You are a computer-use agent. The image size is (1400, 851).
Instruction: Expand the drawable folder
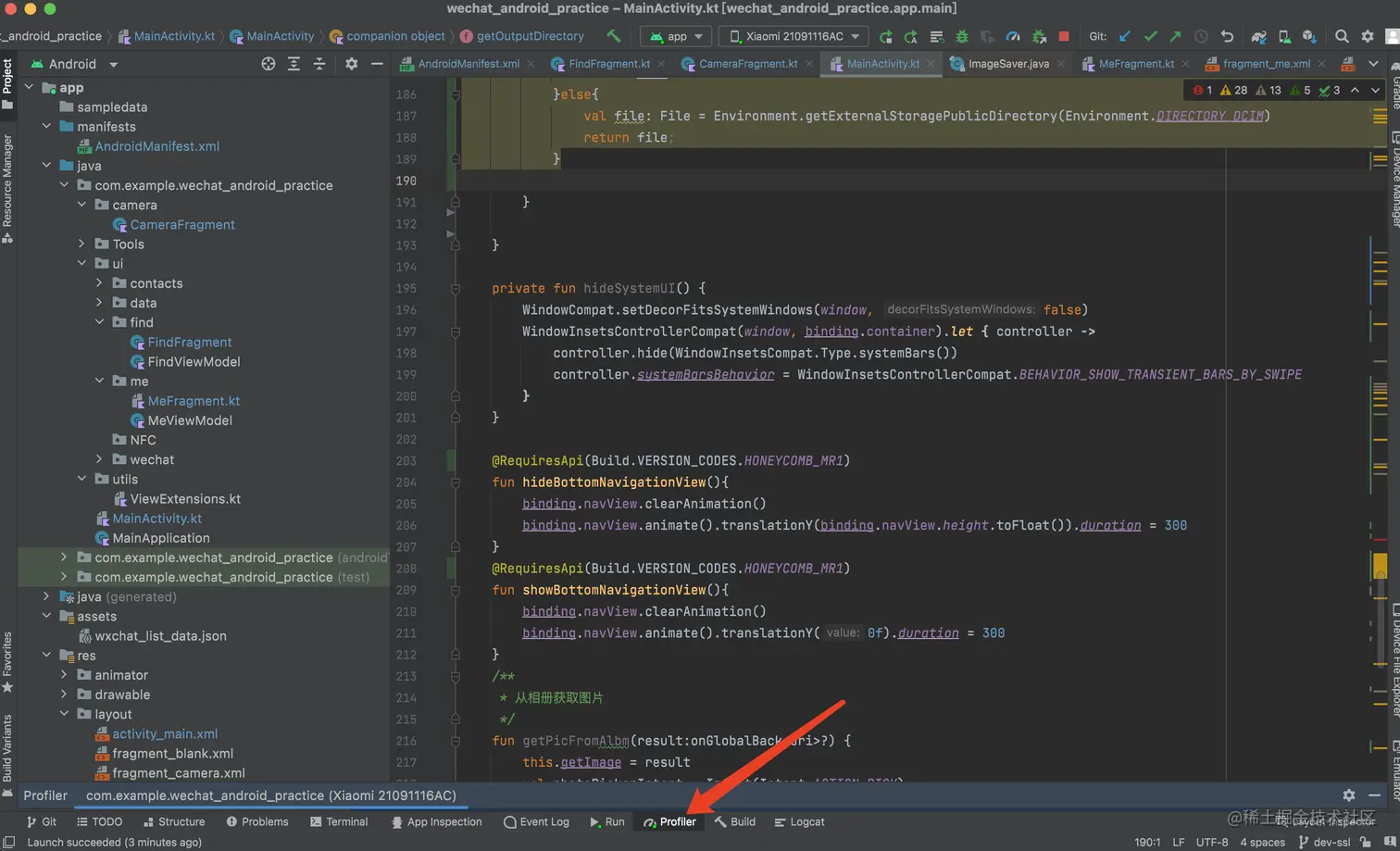64,695
